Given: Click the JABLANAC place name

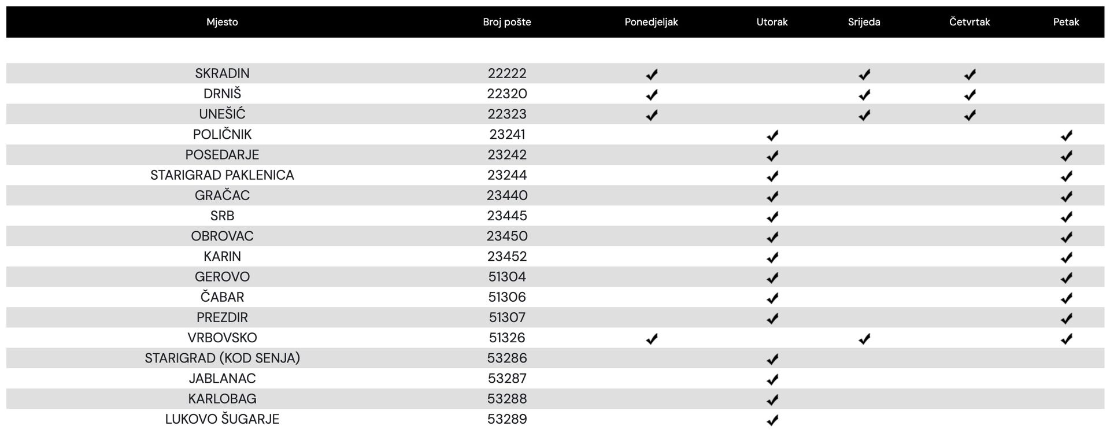Looking at the screenshot, I should pyautogui.click(x=222, y=379).
